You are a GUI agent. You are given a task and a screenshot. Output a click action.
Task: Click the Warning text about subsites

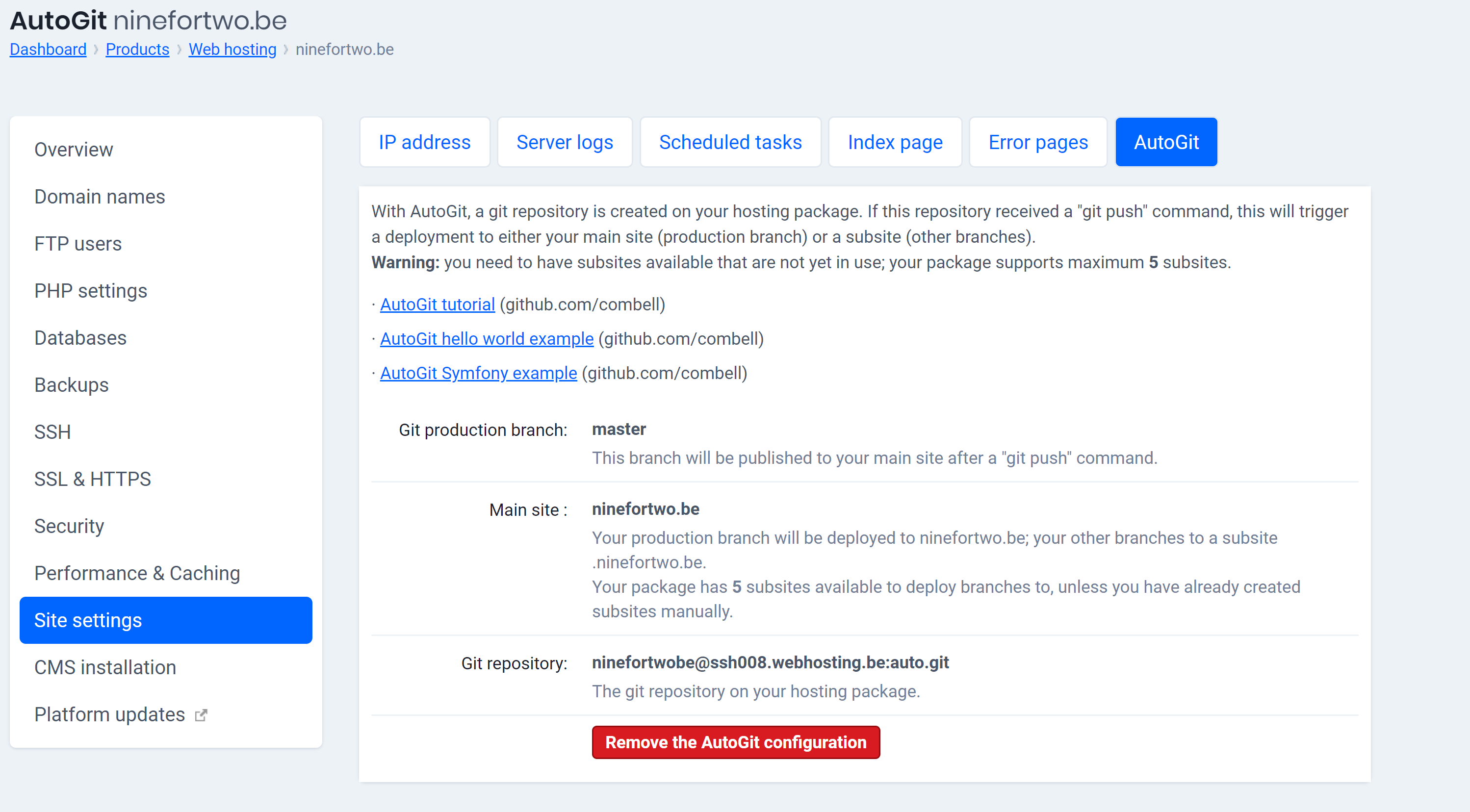click(x=801, y=262)
